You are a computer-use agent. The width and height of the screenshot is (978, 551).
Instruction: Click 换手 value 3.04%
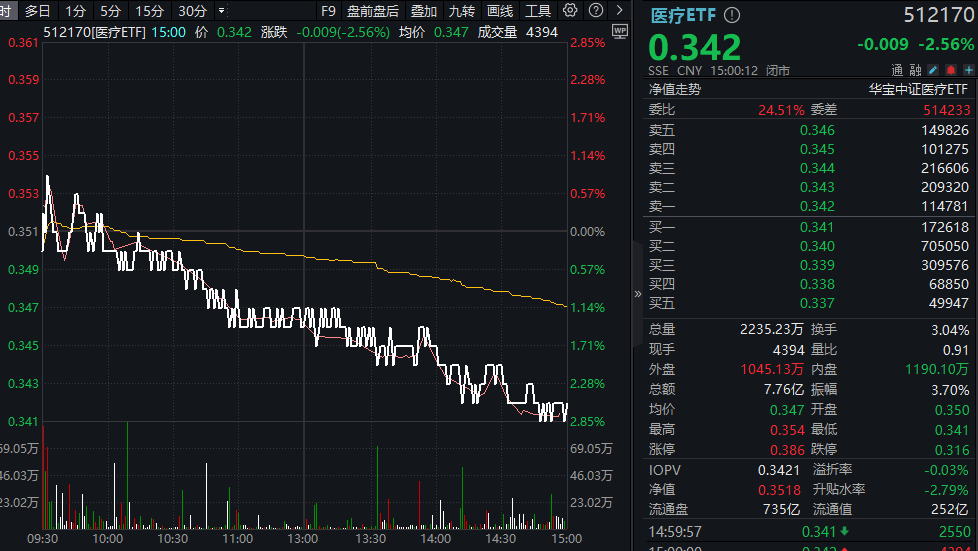(x=950, y=329)
